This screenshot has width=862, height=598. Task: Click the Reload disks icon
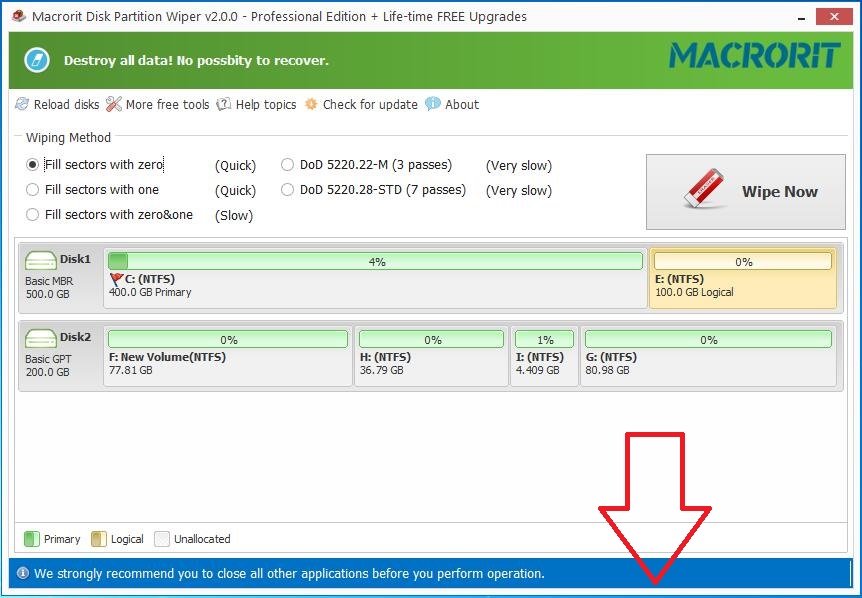22,104
